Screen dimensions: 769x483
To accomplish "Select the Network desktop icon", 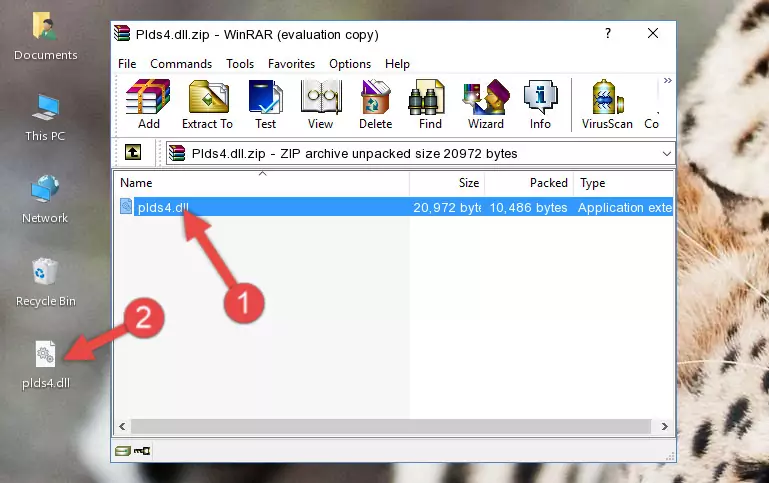I will 45,200.
